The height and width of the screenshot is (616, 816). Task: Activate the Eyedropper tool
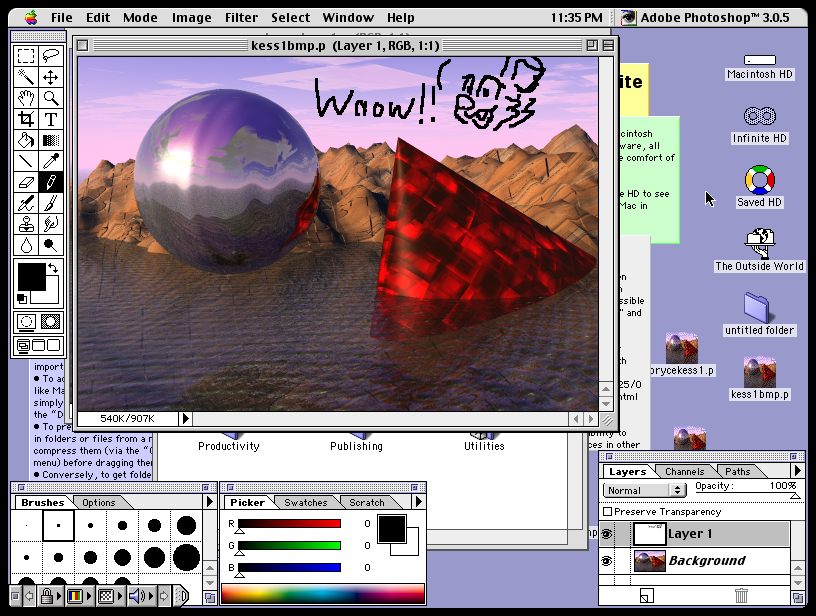click(50, 161)
